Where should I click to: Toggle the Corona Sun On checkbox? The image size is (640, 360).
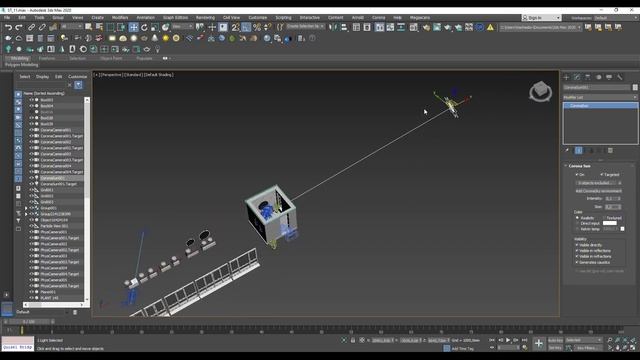(577, 175)
